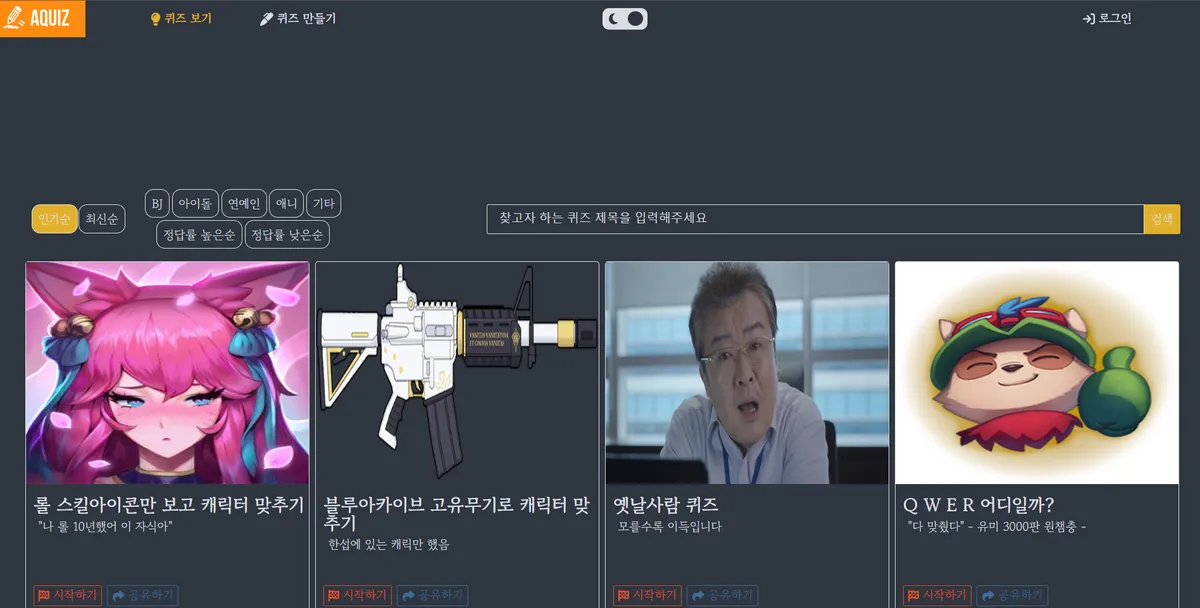Click the 검색 search button

1162,219
